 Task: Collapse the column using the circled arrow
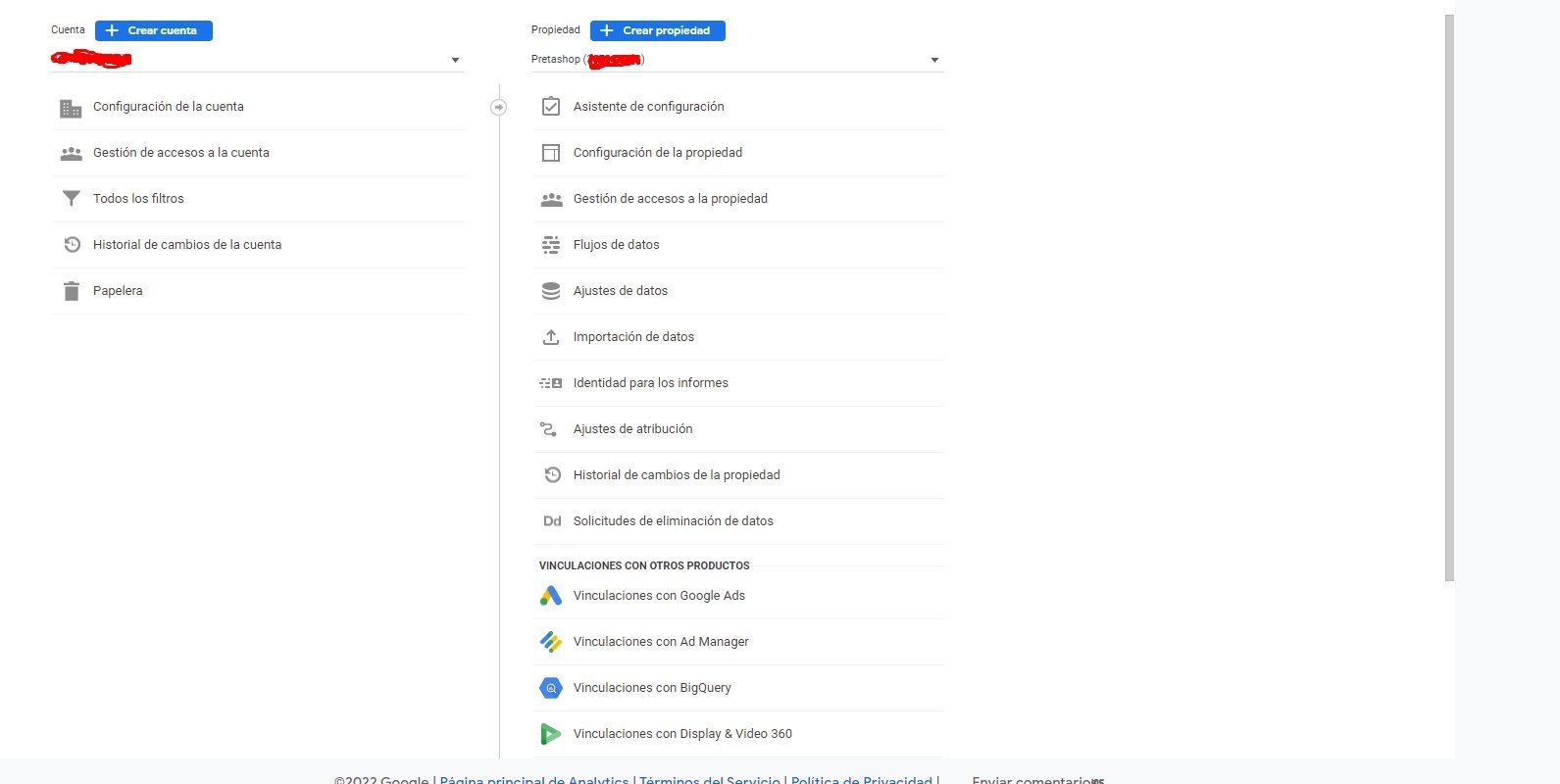pos(499,107)
